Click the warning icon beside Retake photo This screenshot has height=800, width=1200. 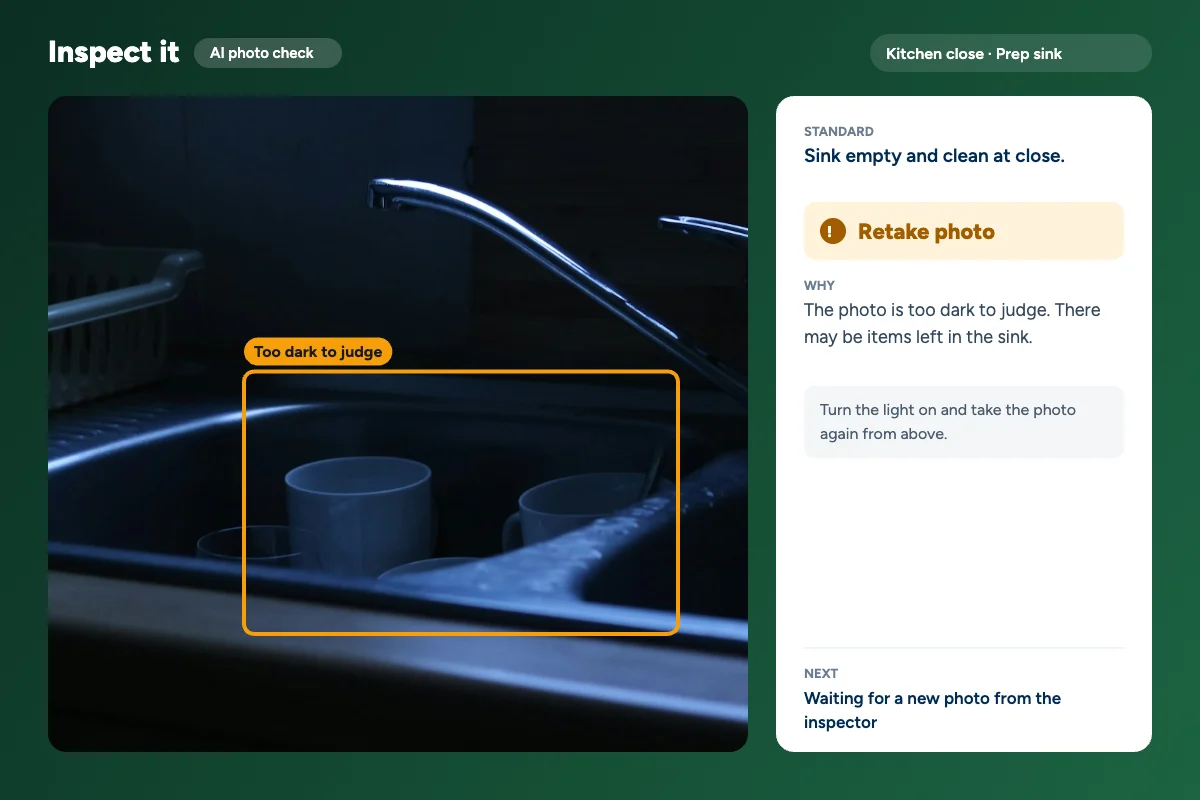[832, 231]
